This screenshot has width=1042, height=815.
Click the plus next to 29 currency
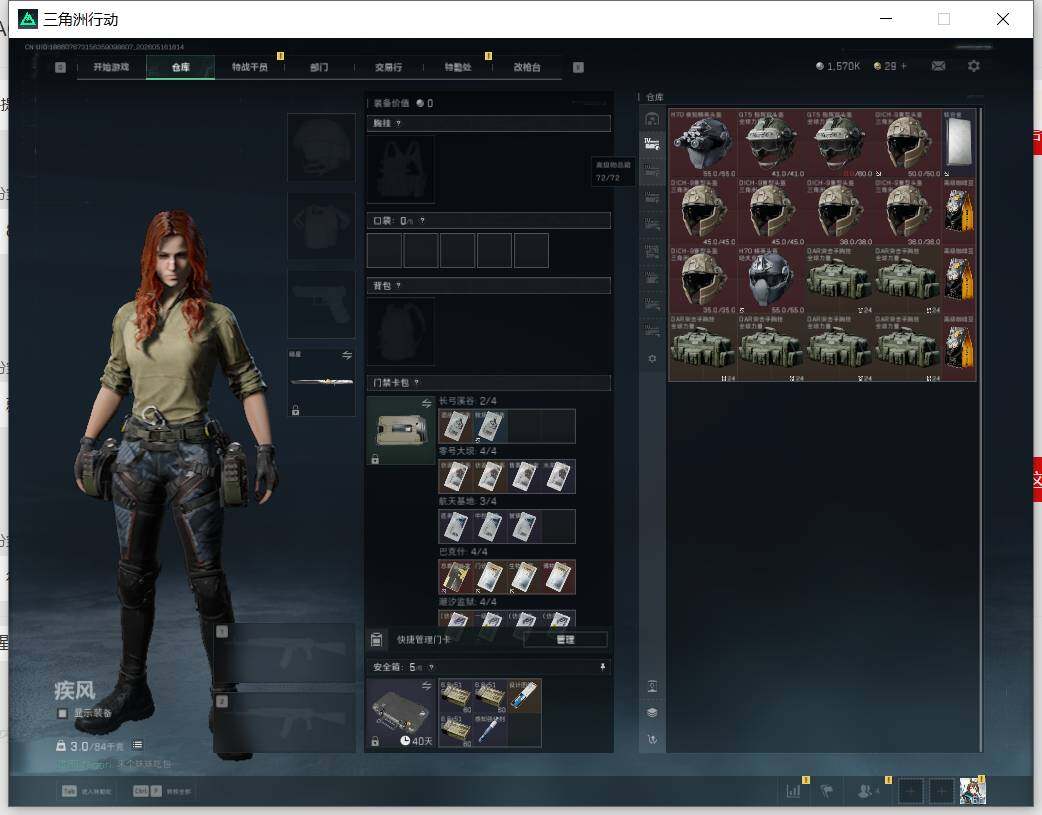tap(904, 66)
